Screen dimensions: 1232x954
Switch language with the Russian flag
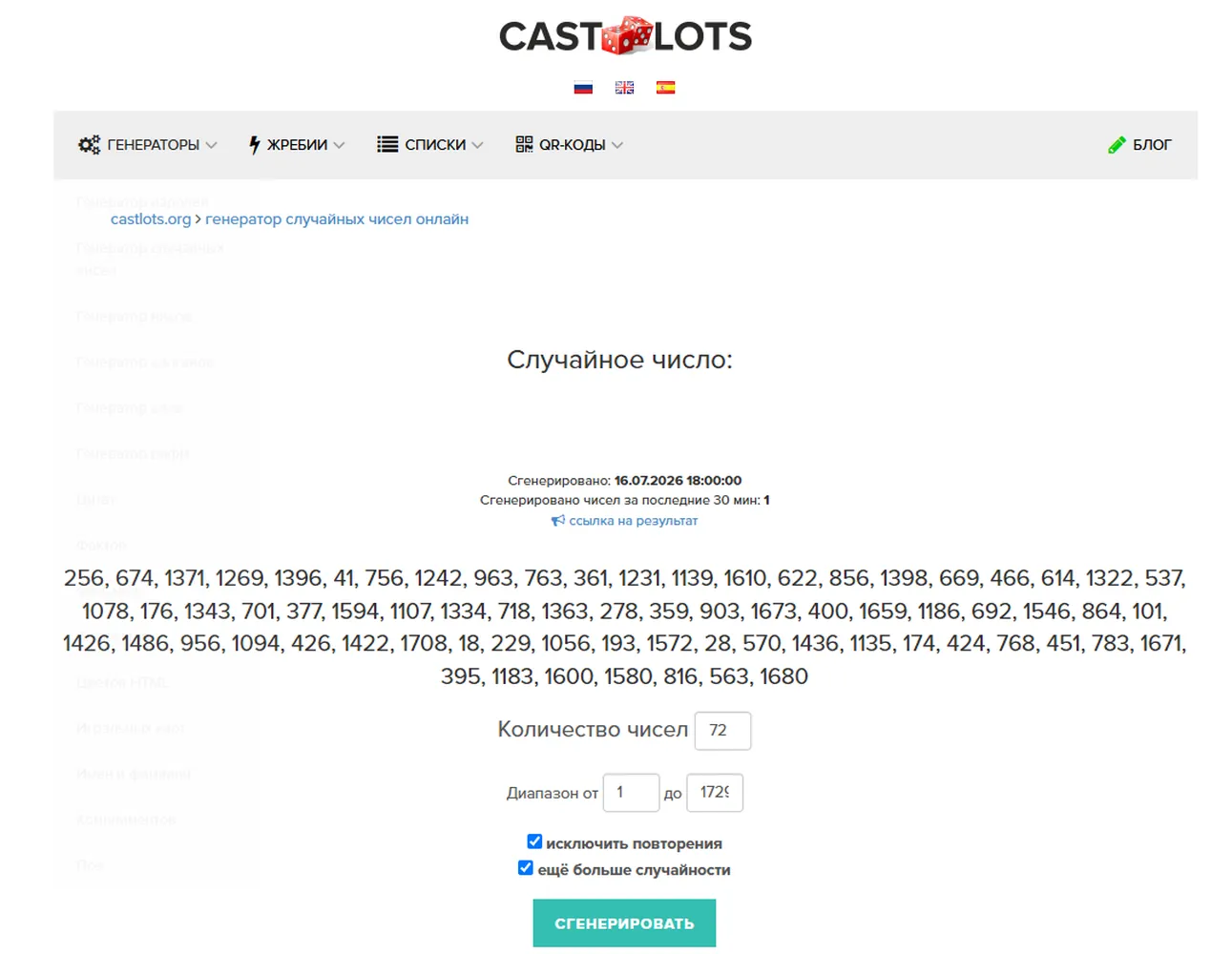click(x=583, y=88)
